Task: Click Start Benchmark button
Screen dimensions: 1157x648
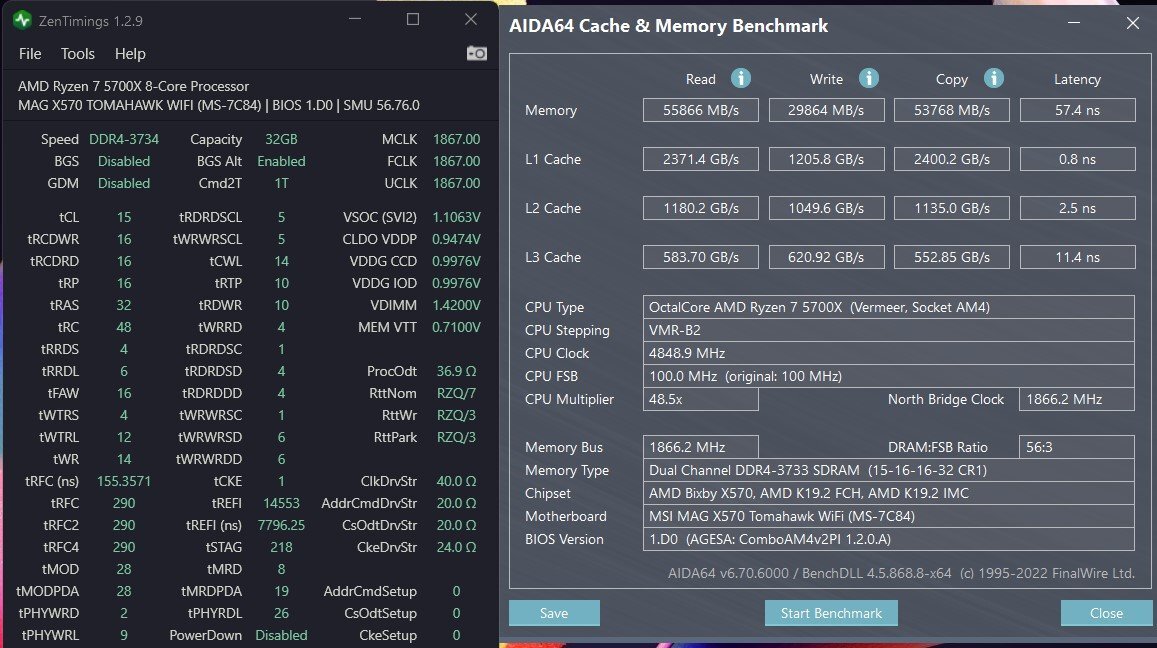Action: pos(831,613)
